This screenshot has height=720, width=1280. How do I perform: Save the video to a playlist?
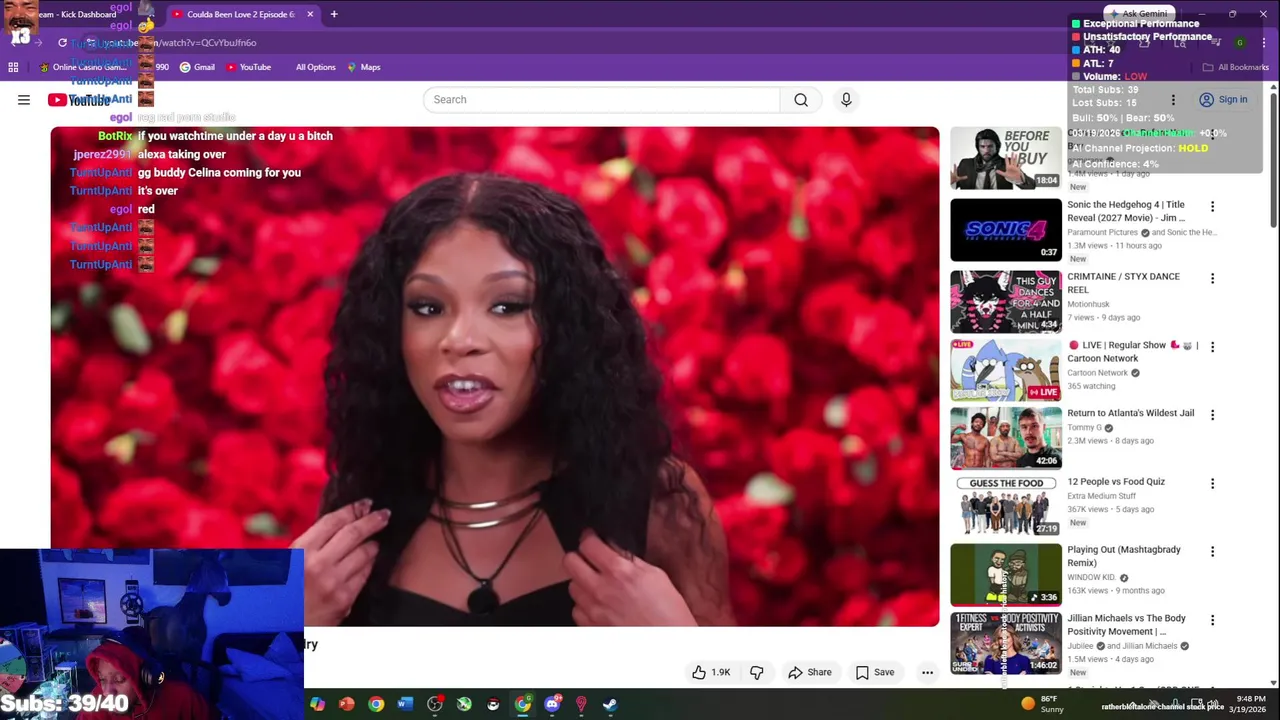point(875,672)
